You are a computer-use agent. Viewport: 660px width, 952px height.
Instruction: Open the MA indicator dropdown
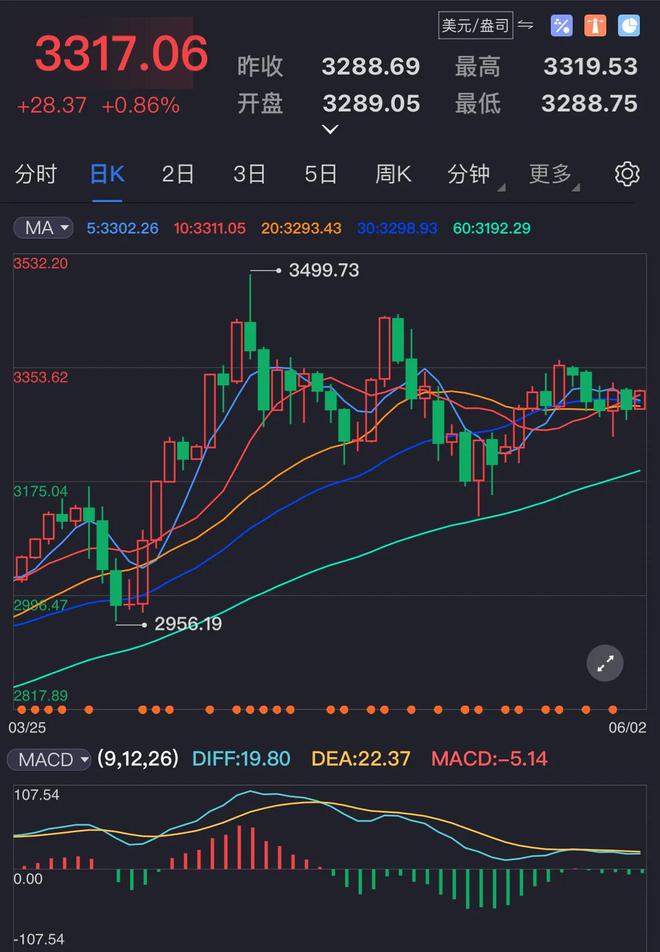click(44, 228)
